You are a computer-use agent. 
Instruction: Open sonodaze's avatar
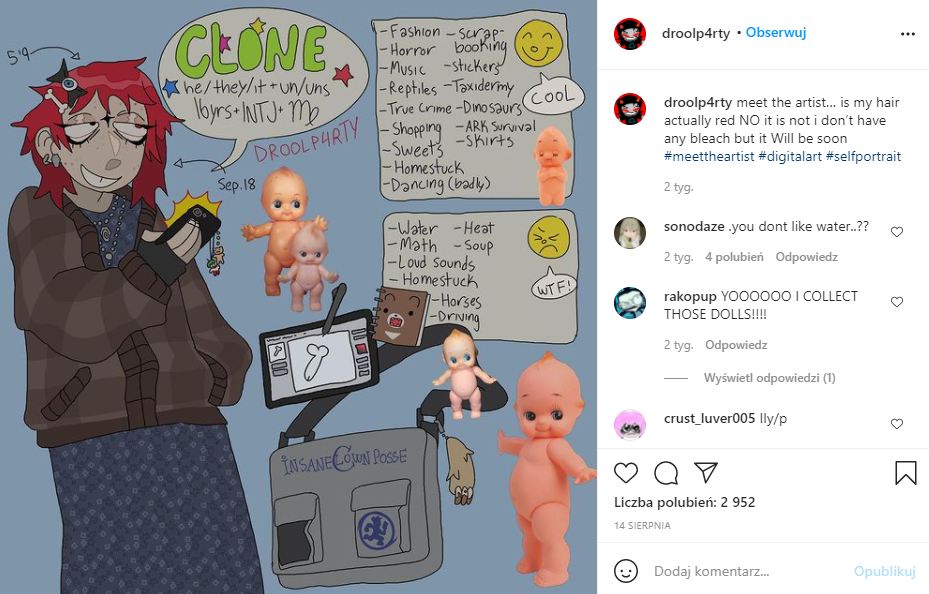coord(630,232)
